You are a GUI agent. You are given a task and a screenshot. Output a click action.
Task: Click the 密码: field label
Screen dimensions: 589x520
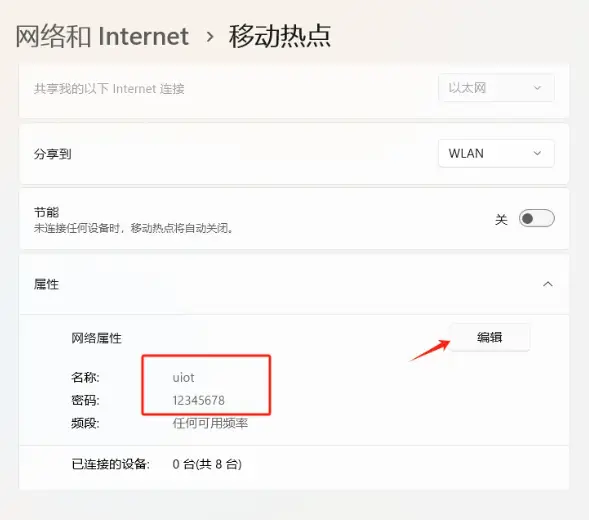tap(85, 400)
